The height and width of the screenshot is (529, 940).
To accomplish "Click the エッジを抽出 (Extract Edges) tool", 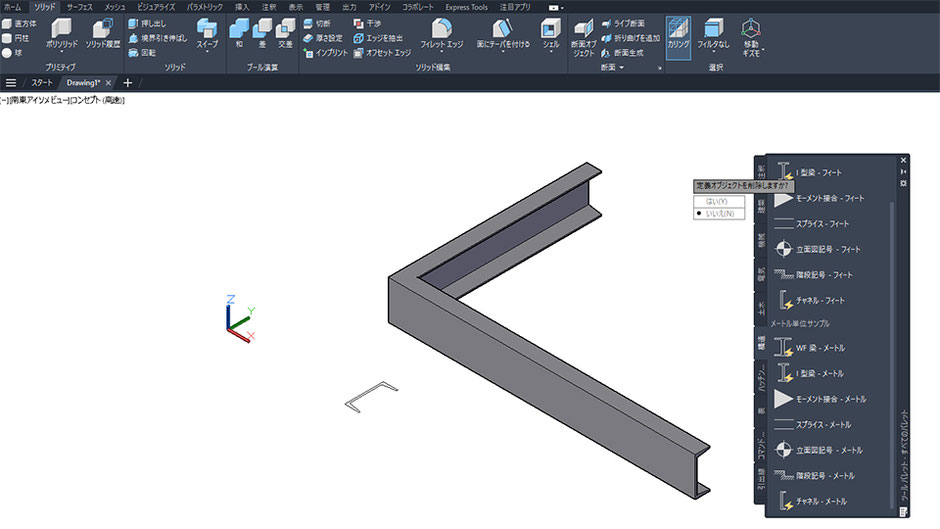I will [378, 38].
